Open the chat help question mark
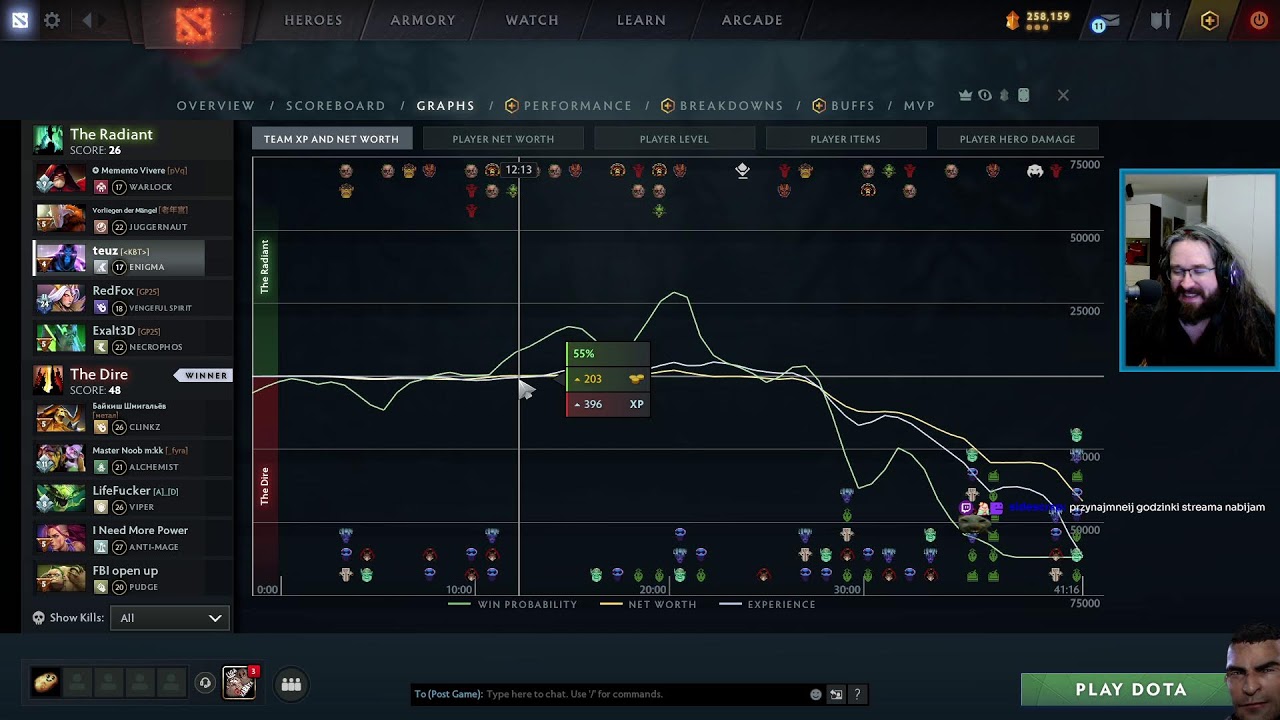The height and width of the screenshot is (720, 1280). pyautogui.click(x=857, y=694)
